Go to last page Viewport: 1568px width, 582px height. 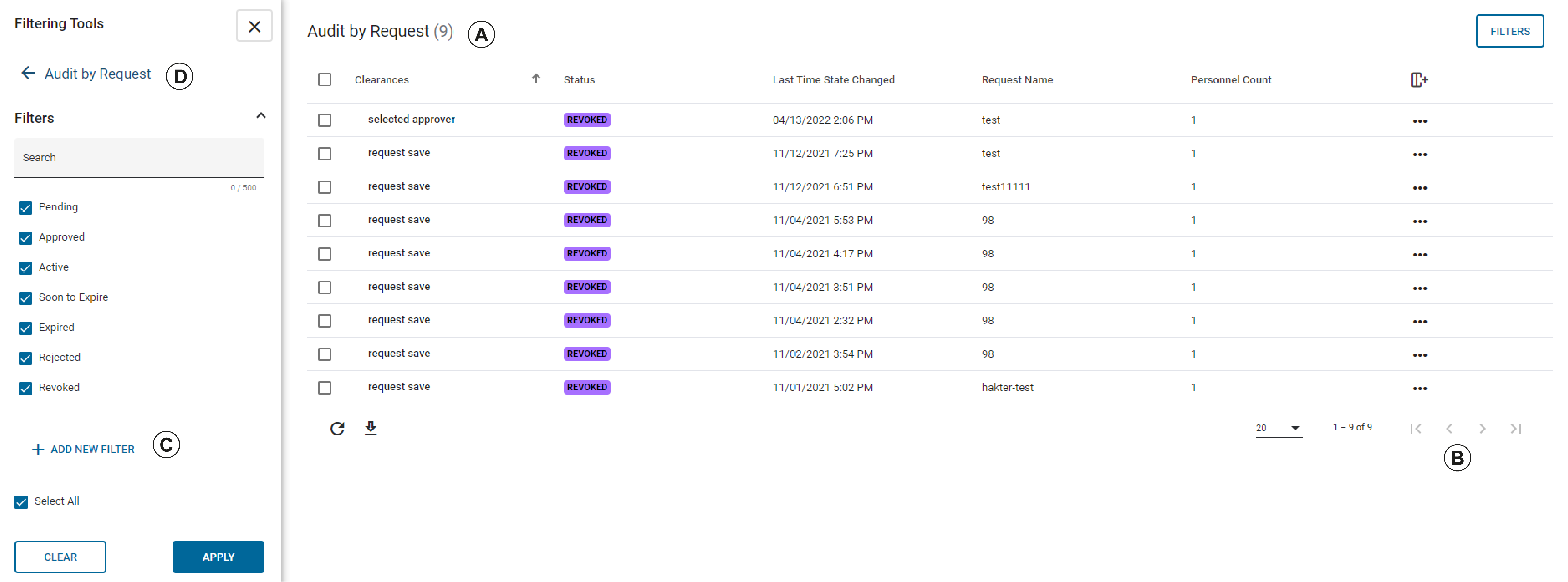pos(1516,429)
